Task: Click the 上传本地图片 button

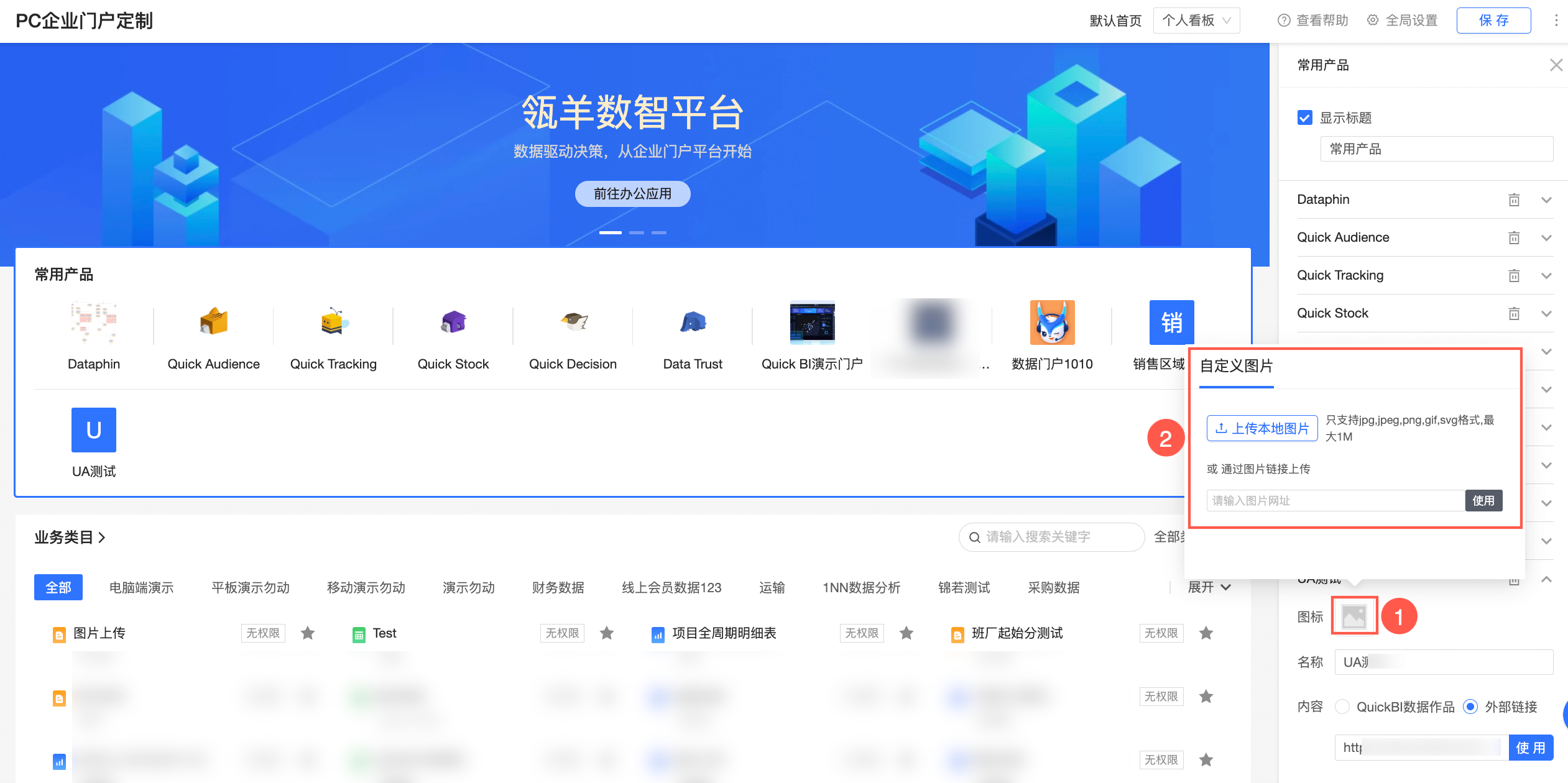Action: [x=1262, y=428]
